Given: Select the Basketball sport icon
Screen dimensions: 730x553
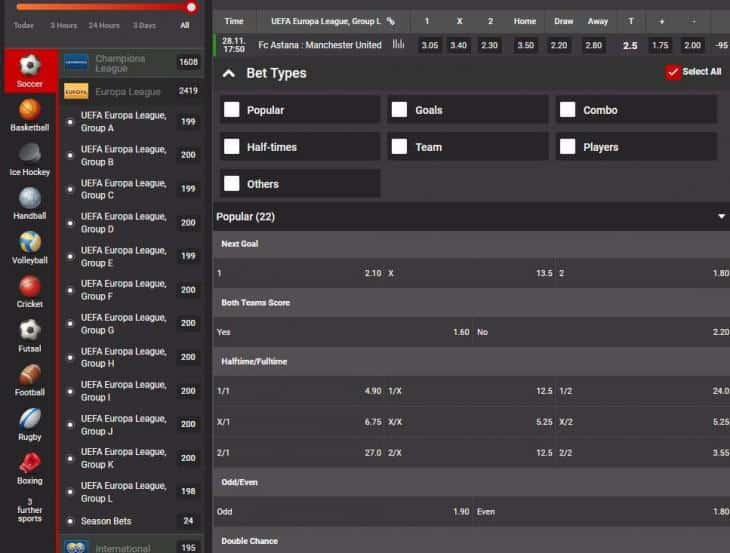Looking at the screenshot, I should pos(29,109).
